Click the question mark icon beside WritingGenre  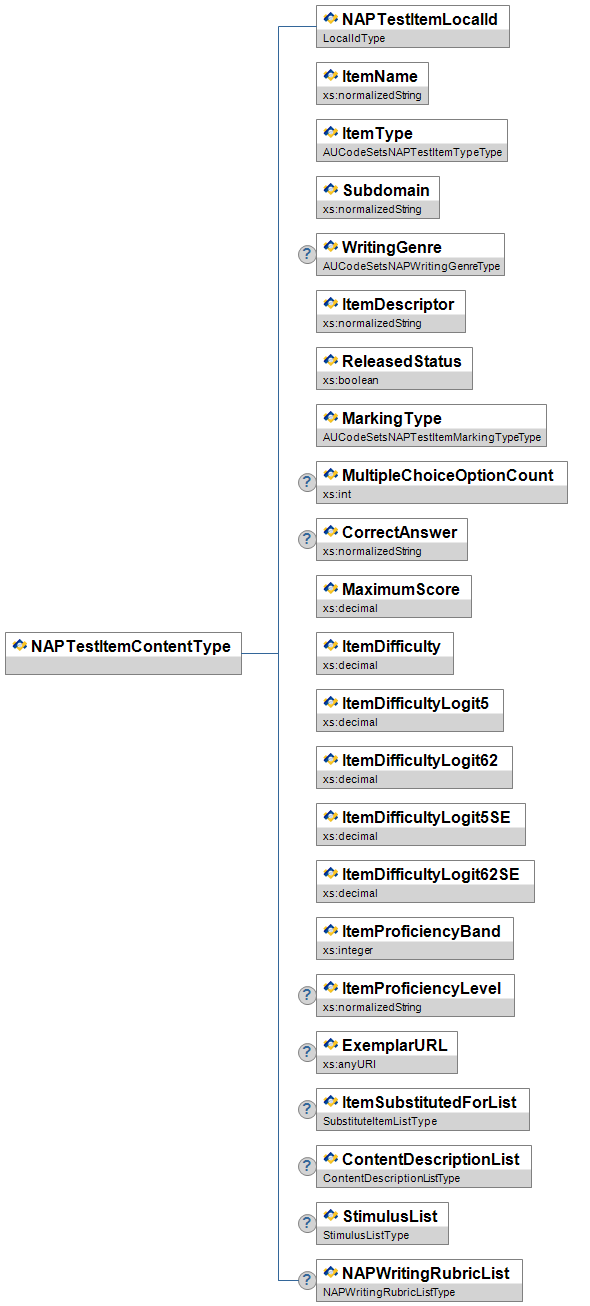coord(307,254)
